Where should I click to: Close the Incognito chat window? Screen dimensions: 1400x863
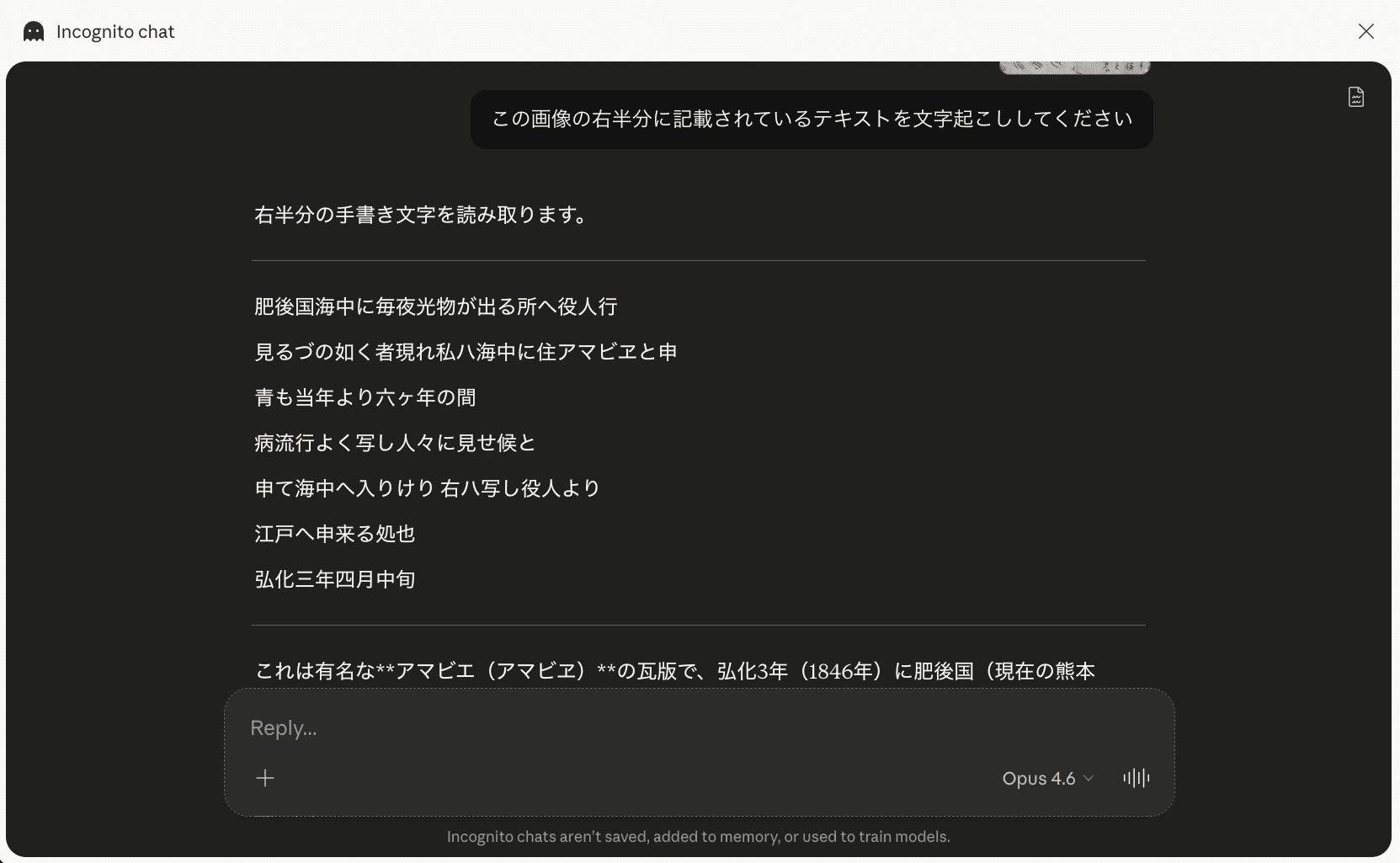pos(1365,31)
